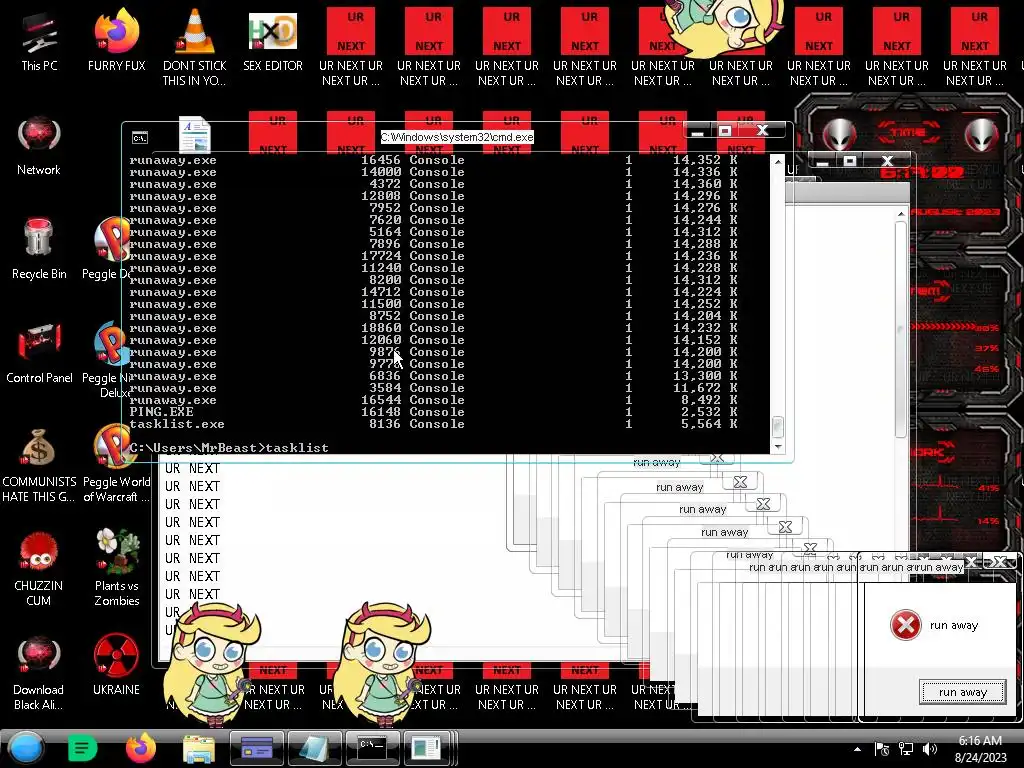The image size is (1024, 768).
Task: Open the COMMUNISTS HATE THIS money bag icon
Action: [39, 465]
